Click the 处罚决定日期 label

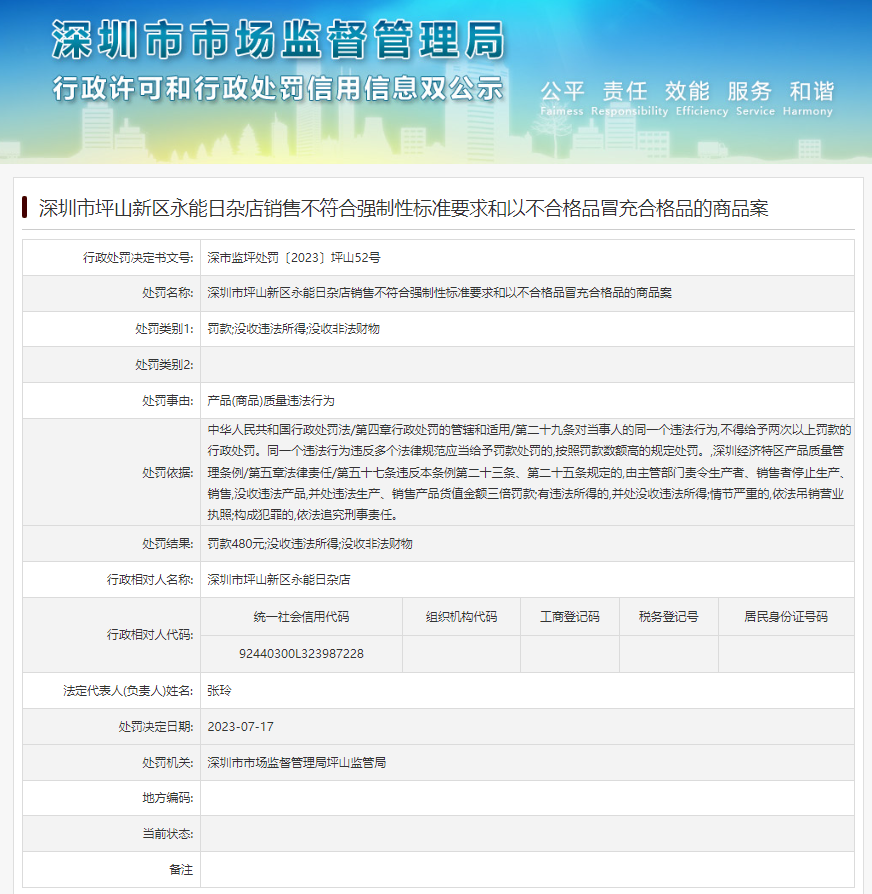156,727
